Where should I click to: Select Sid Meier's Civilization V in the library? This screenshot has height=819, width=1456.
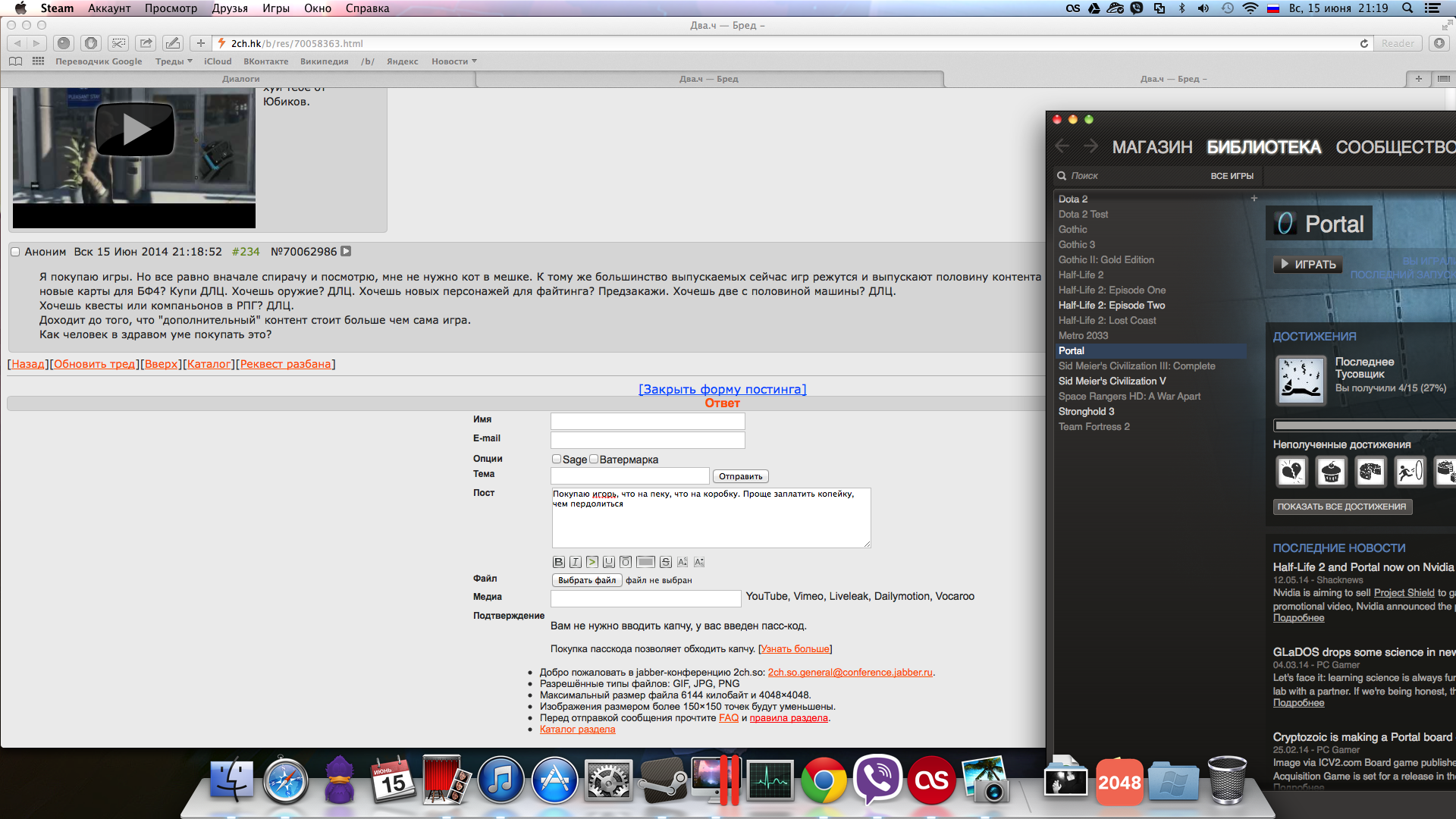[x=1112, y=381]
